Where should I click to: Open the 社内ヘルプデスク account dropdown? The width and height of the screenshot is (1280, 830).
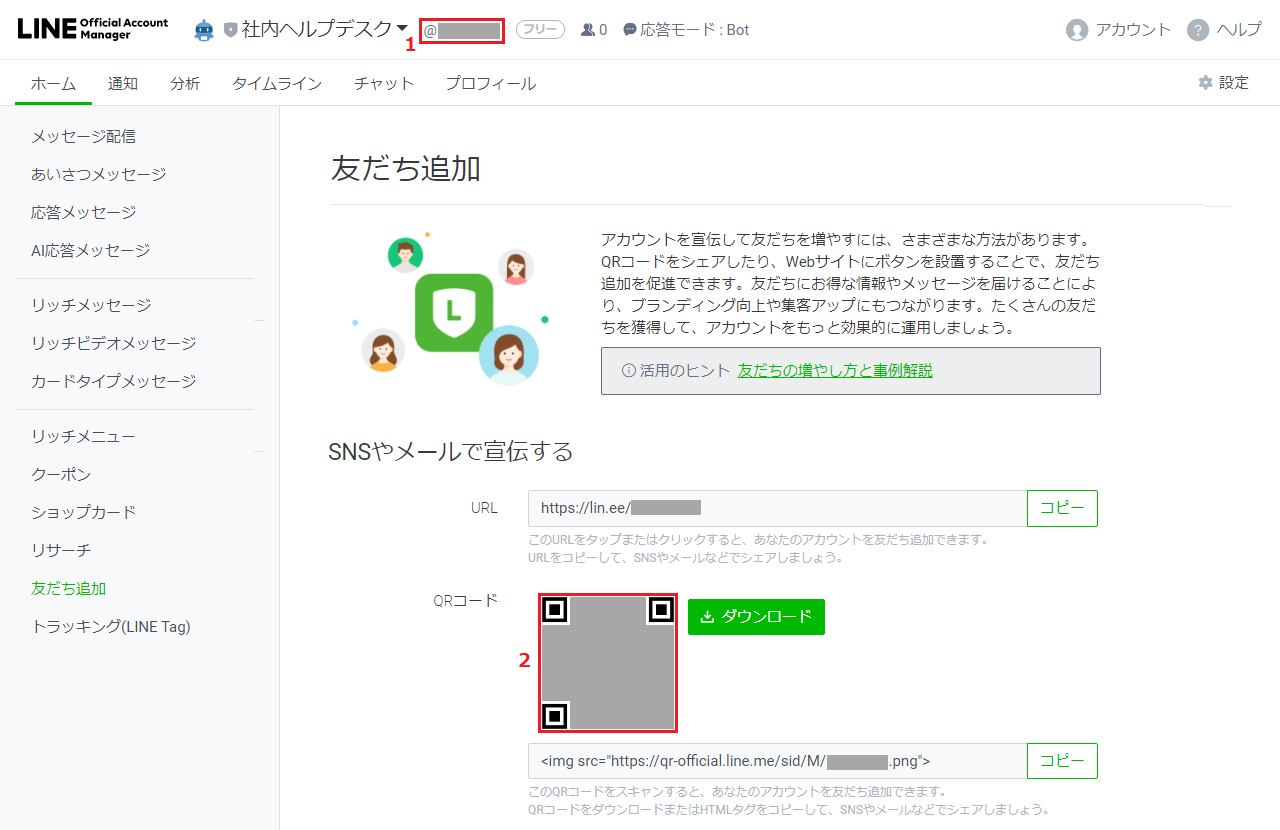point(324,30)
